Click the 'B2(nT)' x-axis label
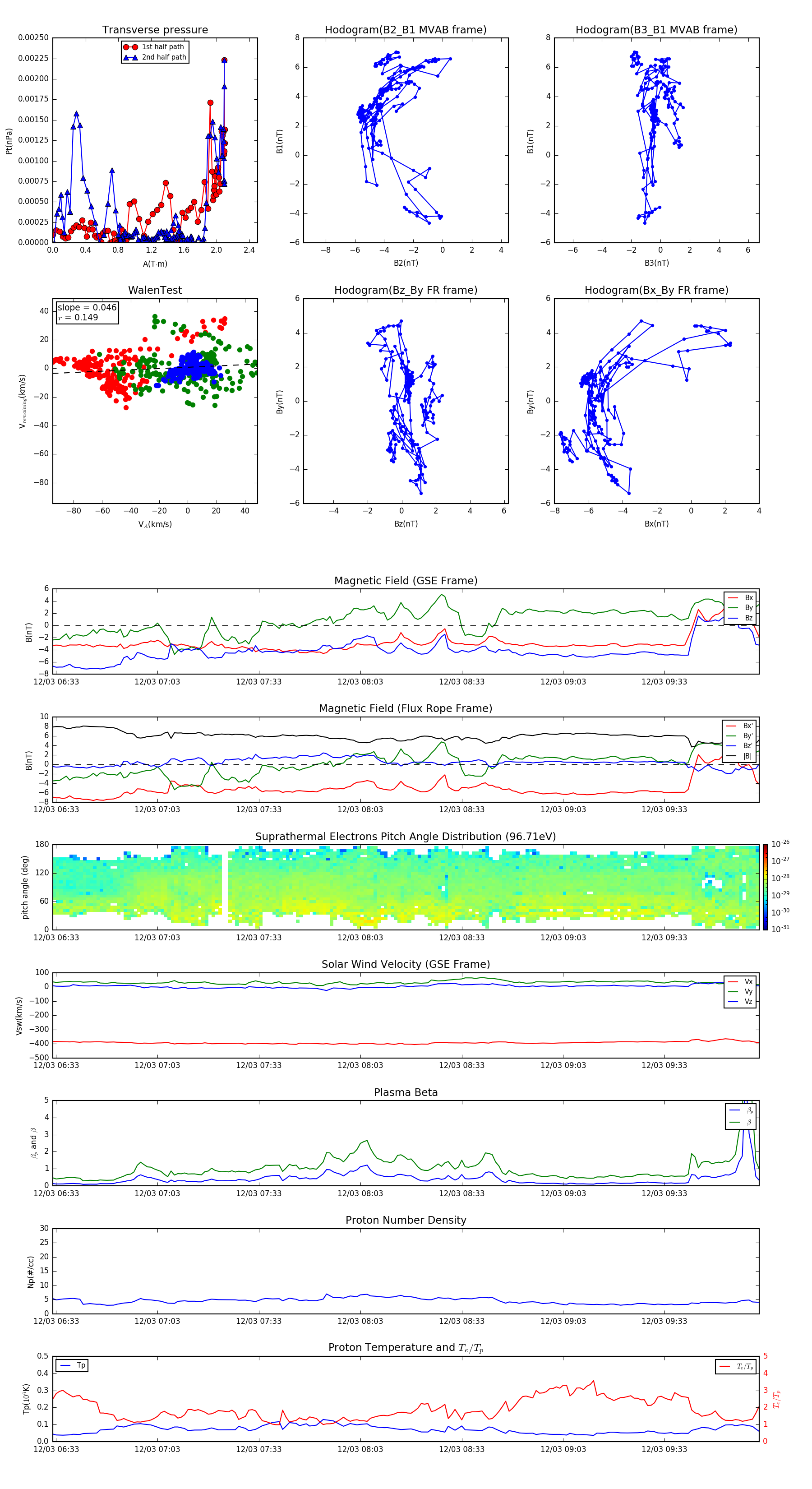812x1489 pixels. click(x=406, y=263)
